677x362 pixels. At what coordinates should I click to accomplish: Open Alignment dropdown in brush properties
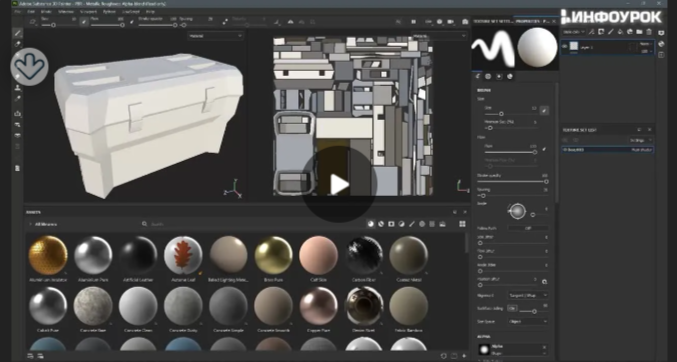click(528, 295)
